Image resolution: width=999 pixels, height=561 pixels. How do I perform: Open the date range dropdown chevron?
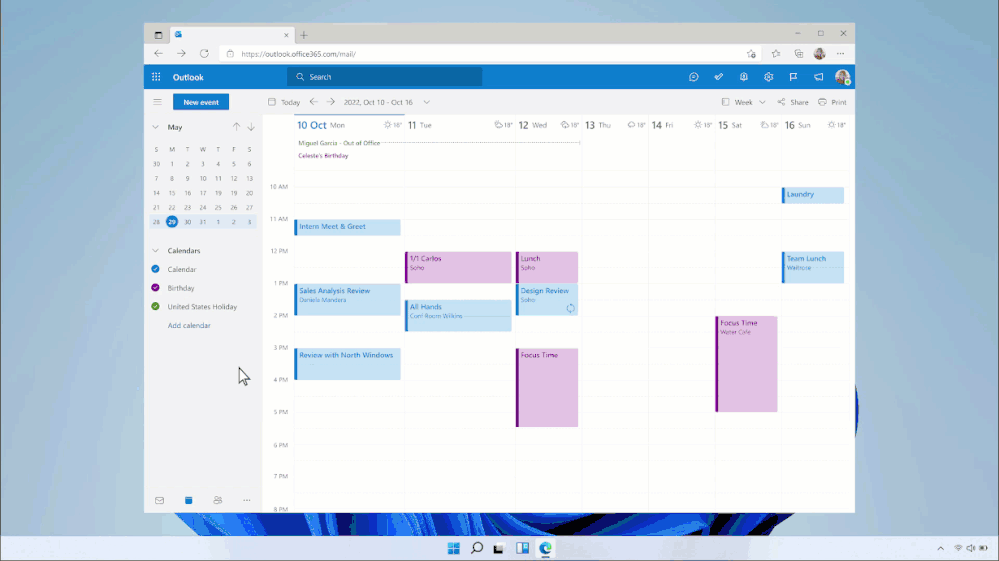[x=426, y=102]
